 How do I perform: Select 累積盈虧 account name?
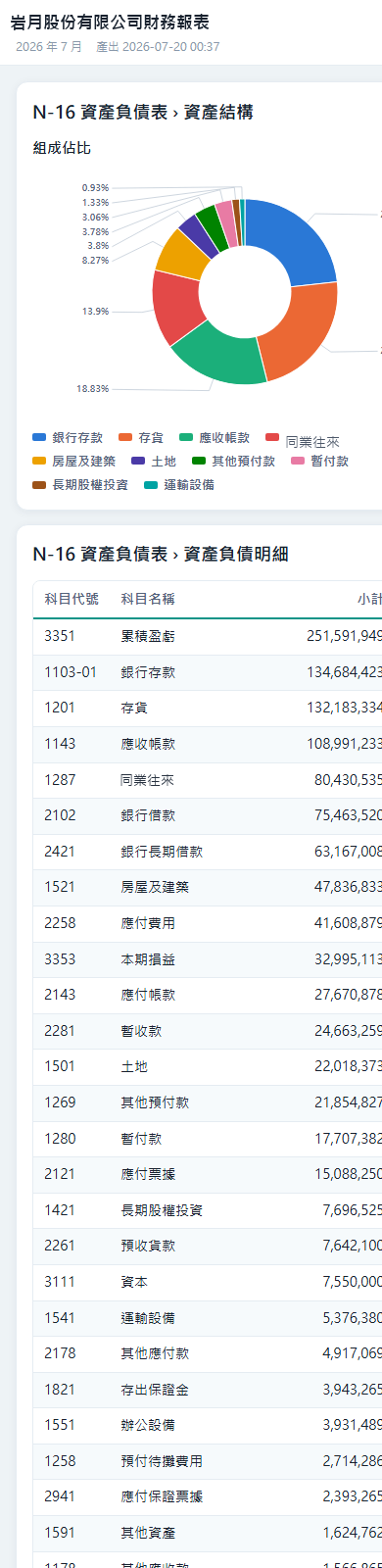point(148,636)
